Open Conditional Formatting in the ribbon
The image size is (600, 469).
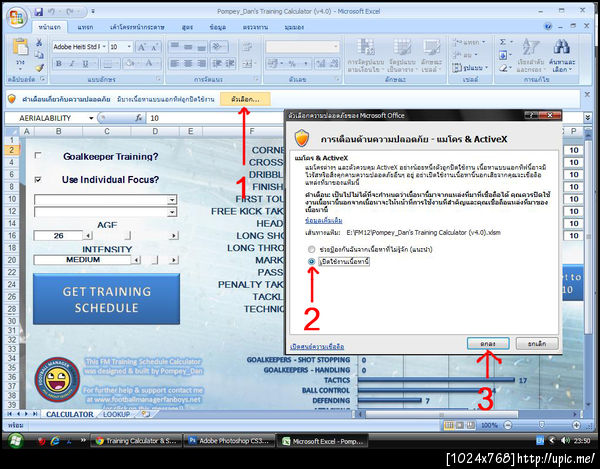366,55
